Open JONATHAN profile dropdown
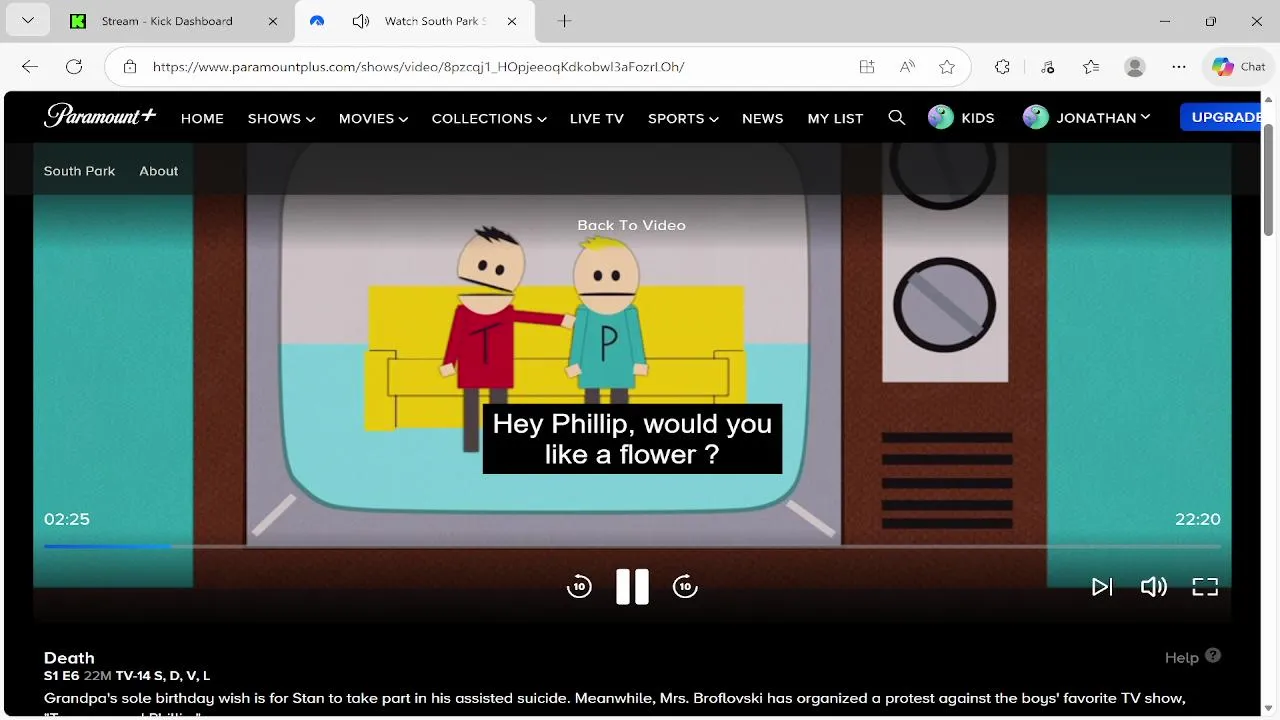The height and width of the screenshot is (720, 1280). (x=1086, y=118)
